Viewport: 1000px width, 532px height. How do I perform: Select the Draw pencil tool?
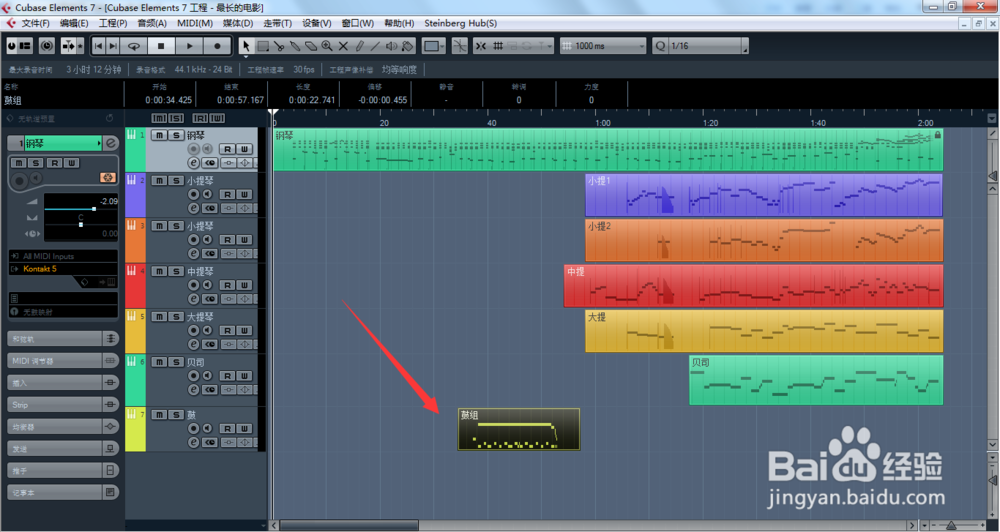click(359, 46)
